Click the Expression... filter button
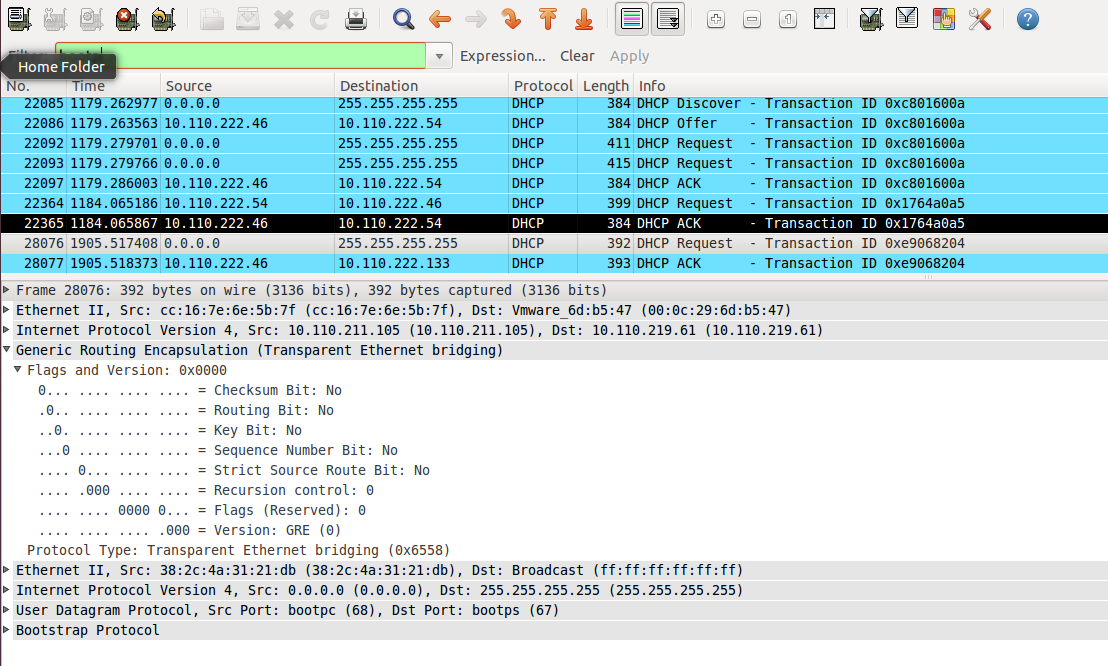 point(502,56)
